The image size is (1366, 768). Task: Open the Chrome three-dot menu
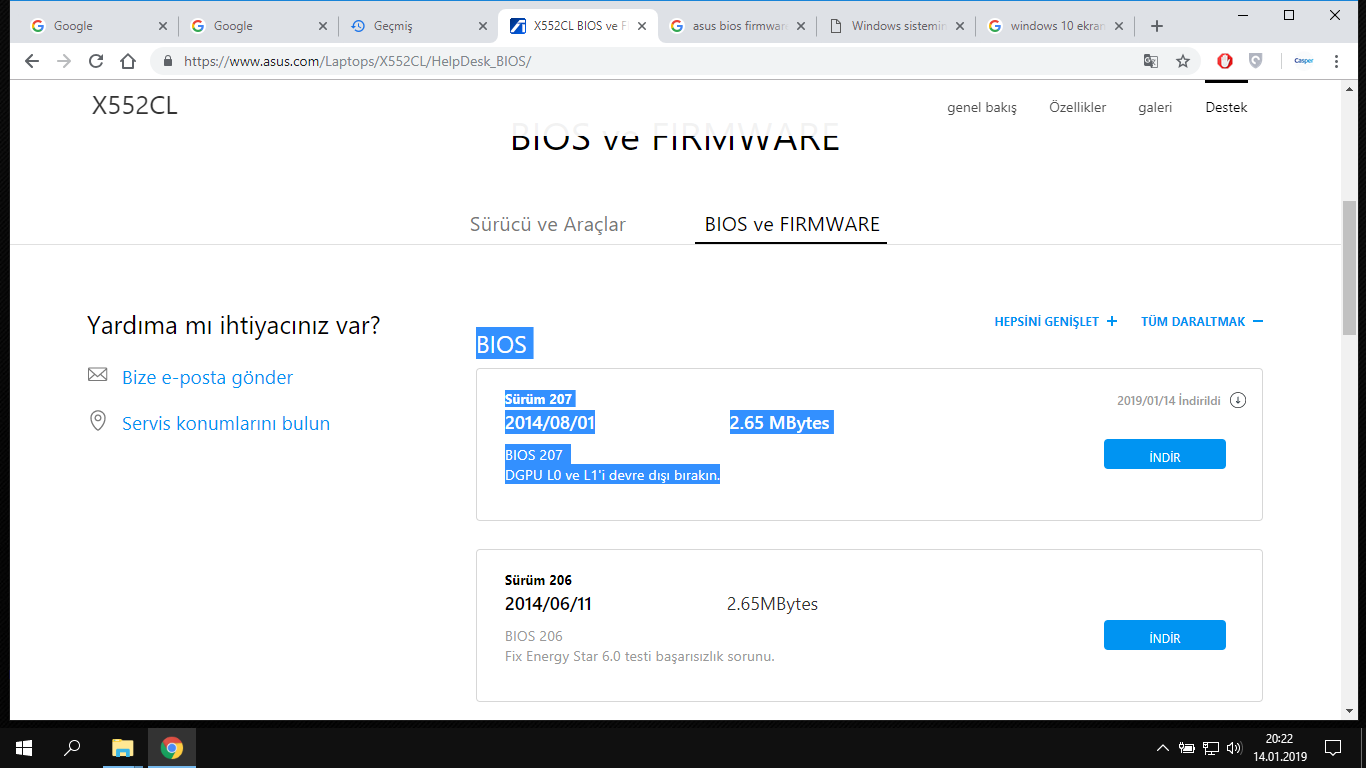1337,61
